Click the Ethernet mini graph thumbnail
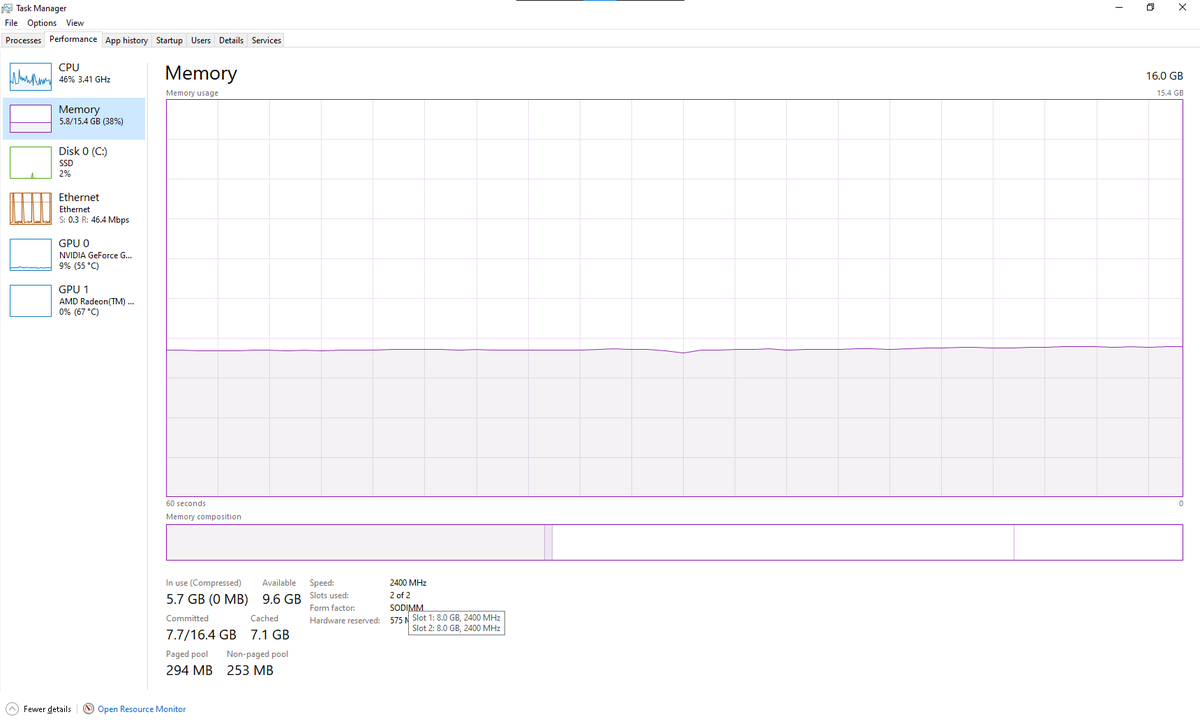The height and width of the screenshot is (726, 1200). pyautogui.click(x=30, y=209)
